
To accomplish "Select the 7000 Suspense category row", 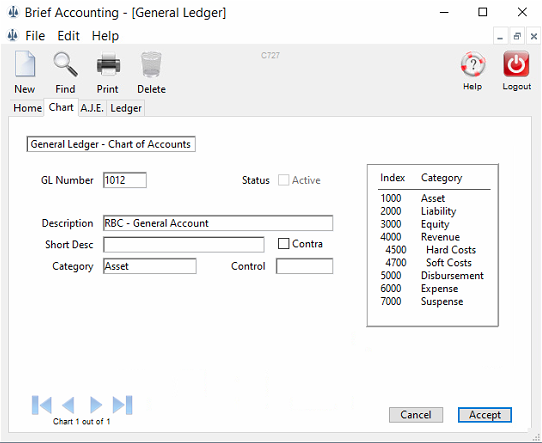I will (x=422, y=301).
